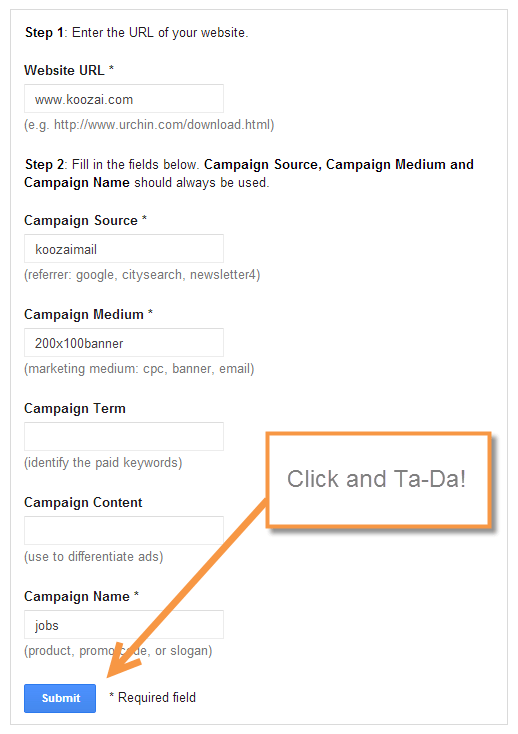
Task: Click the Campaign Content label
Action: 83,502
